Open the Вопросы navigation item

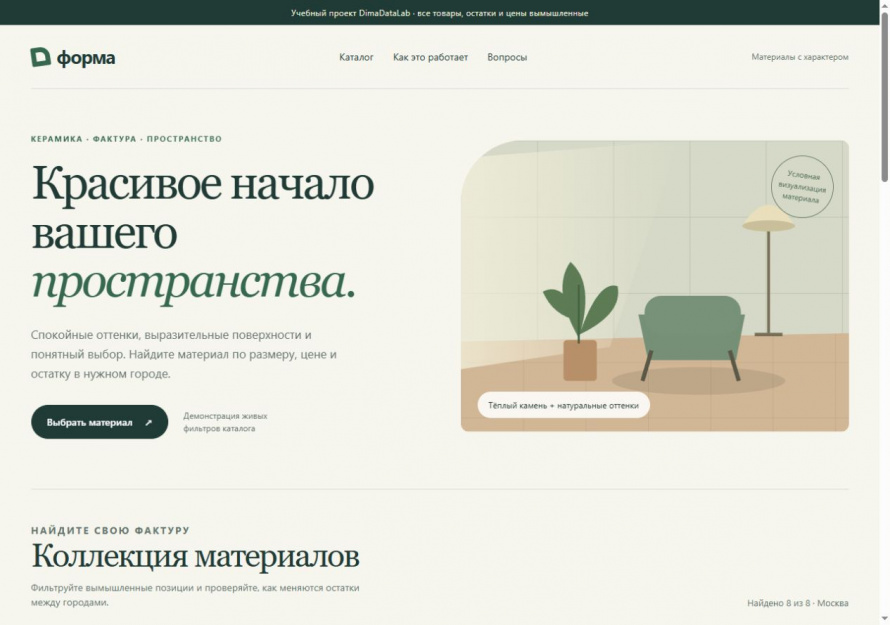coord(507,57)
